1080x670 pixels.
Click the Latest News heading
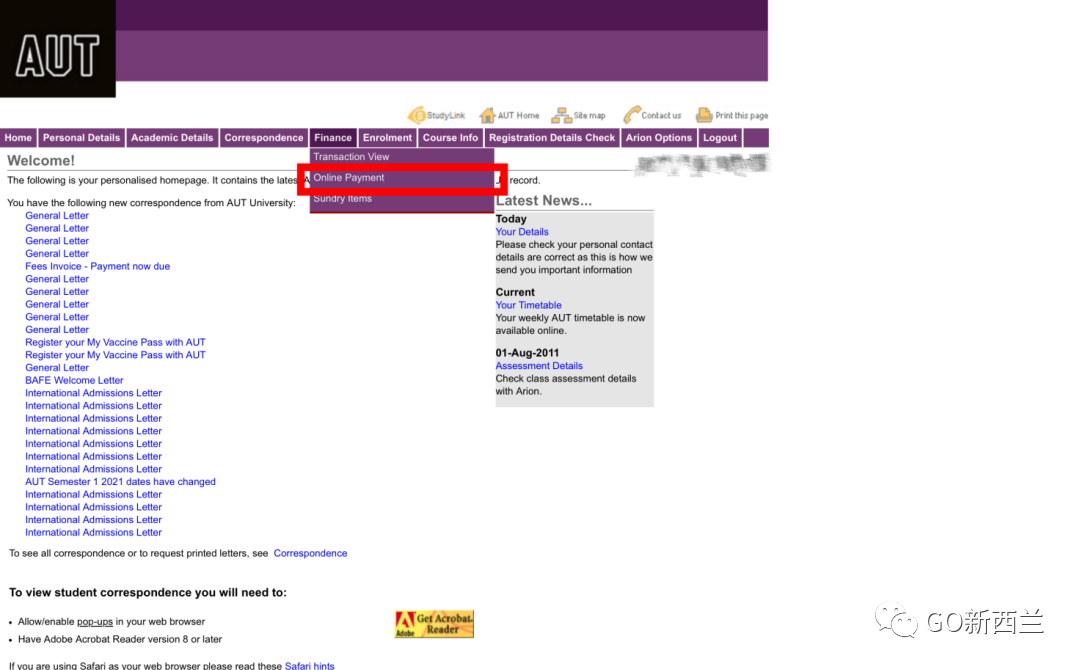coord(544,200)
